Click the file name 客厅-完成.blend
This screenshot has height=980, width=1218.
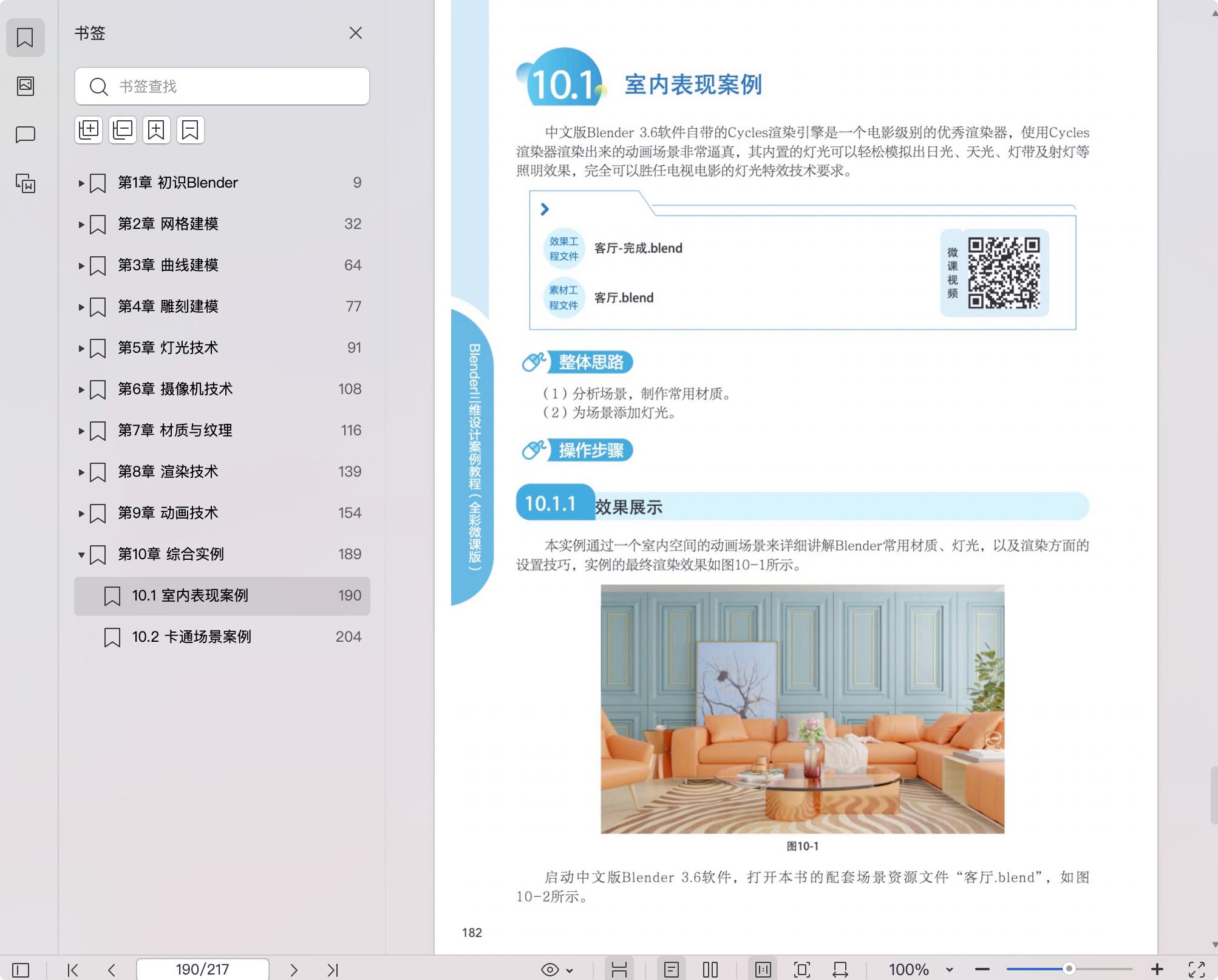tap(638, 248)
